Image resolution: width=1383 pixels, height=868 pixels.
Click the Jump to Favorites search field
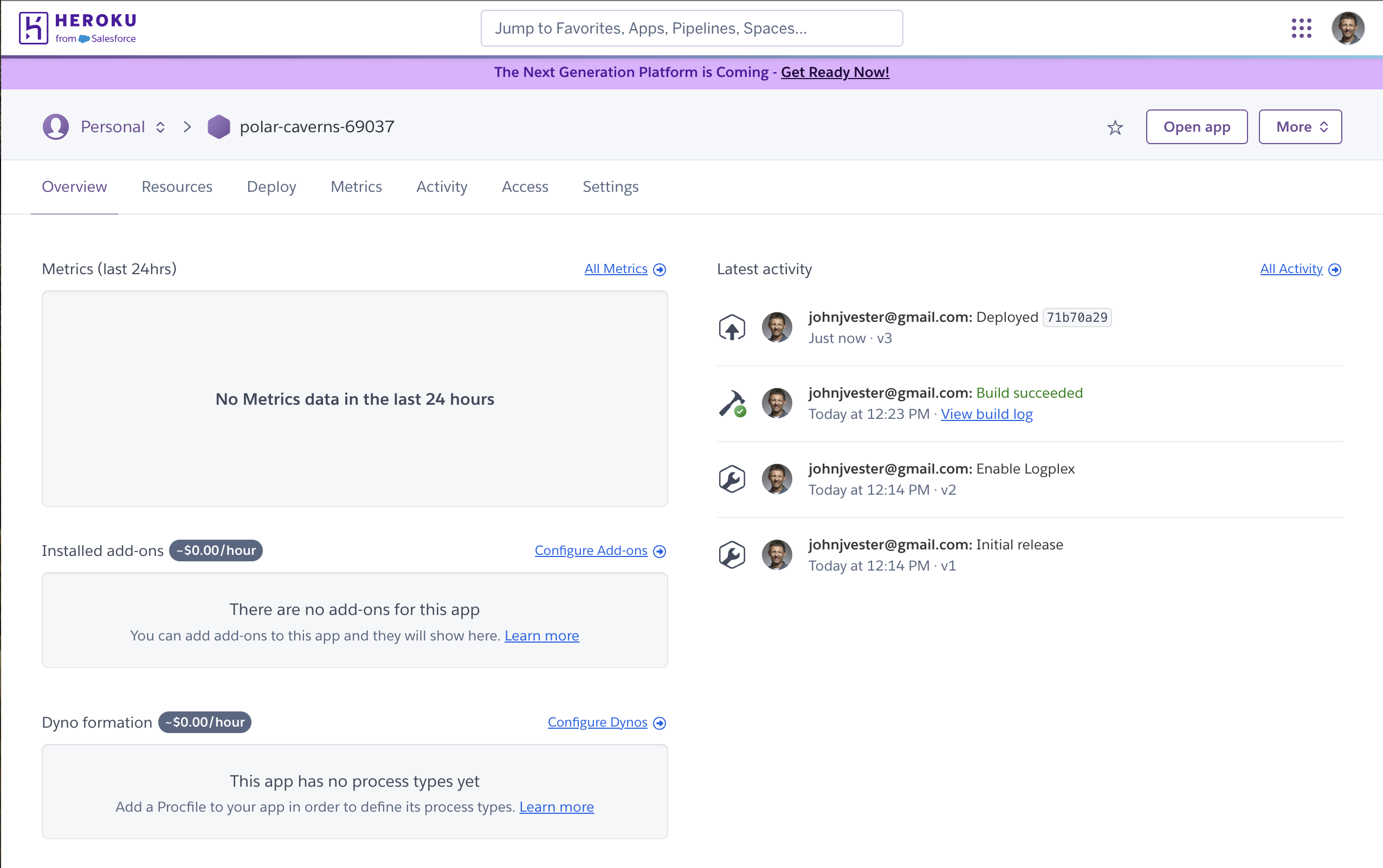[x=691, y=28]
